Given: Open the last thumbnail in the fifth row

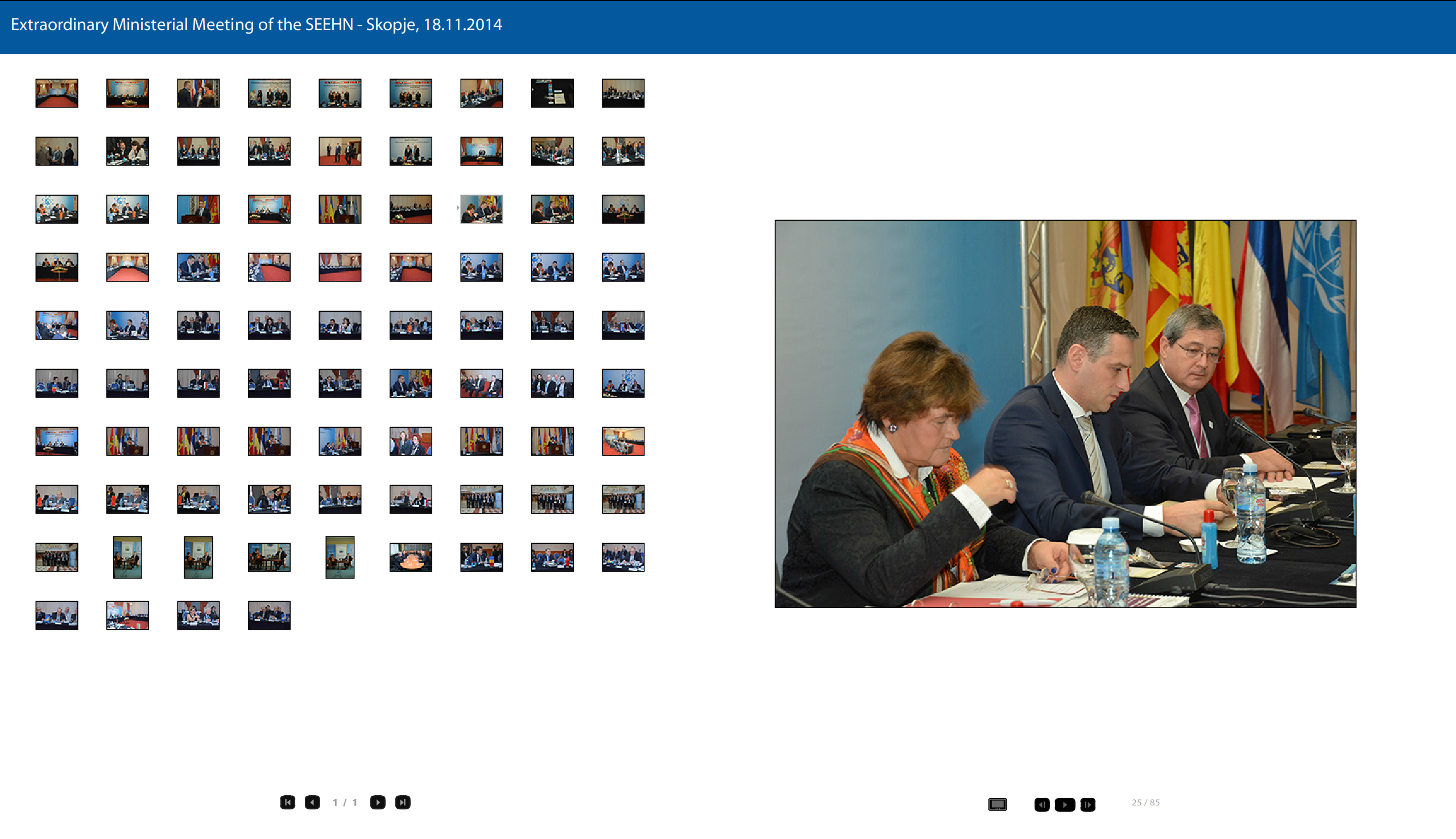Looking at the screenshot, I should pyautogui.click(x=623, y=325).
